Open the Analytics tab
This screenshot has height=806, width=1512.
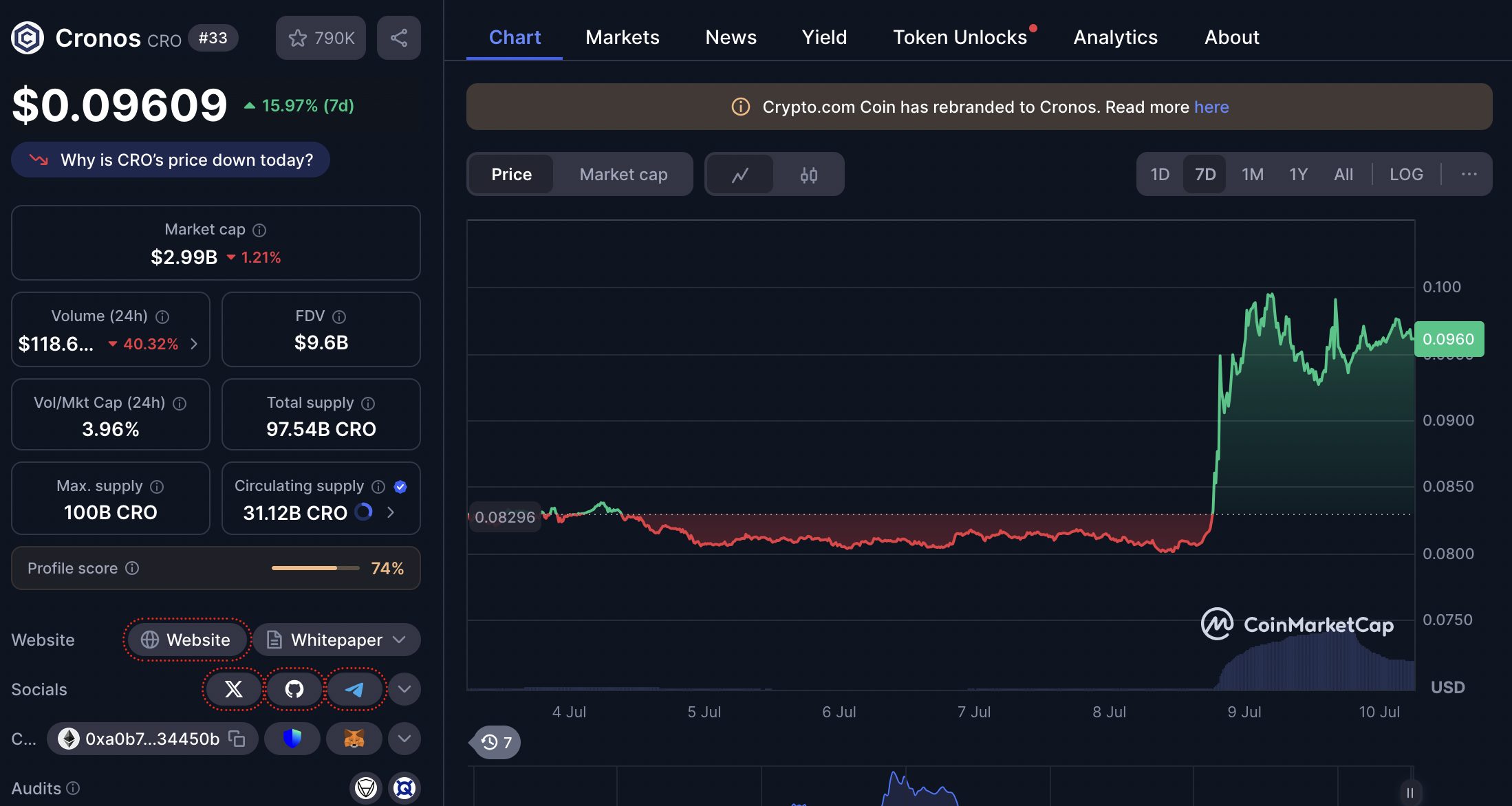[x=1116, y=37]
